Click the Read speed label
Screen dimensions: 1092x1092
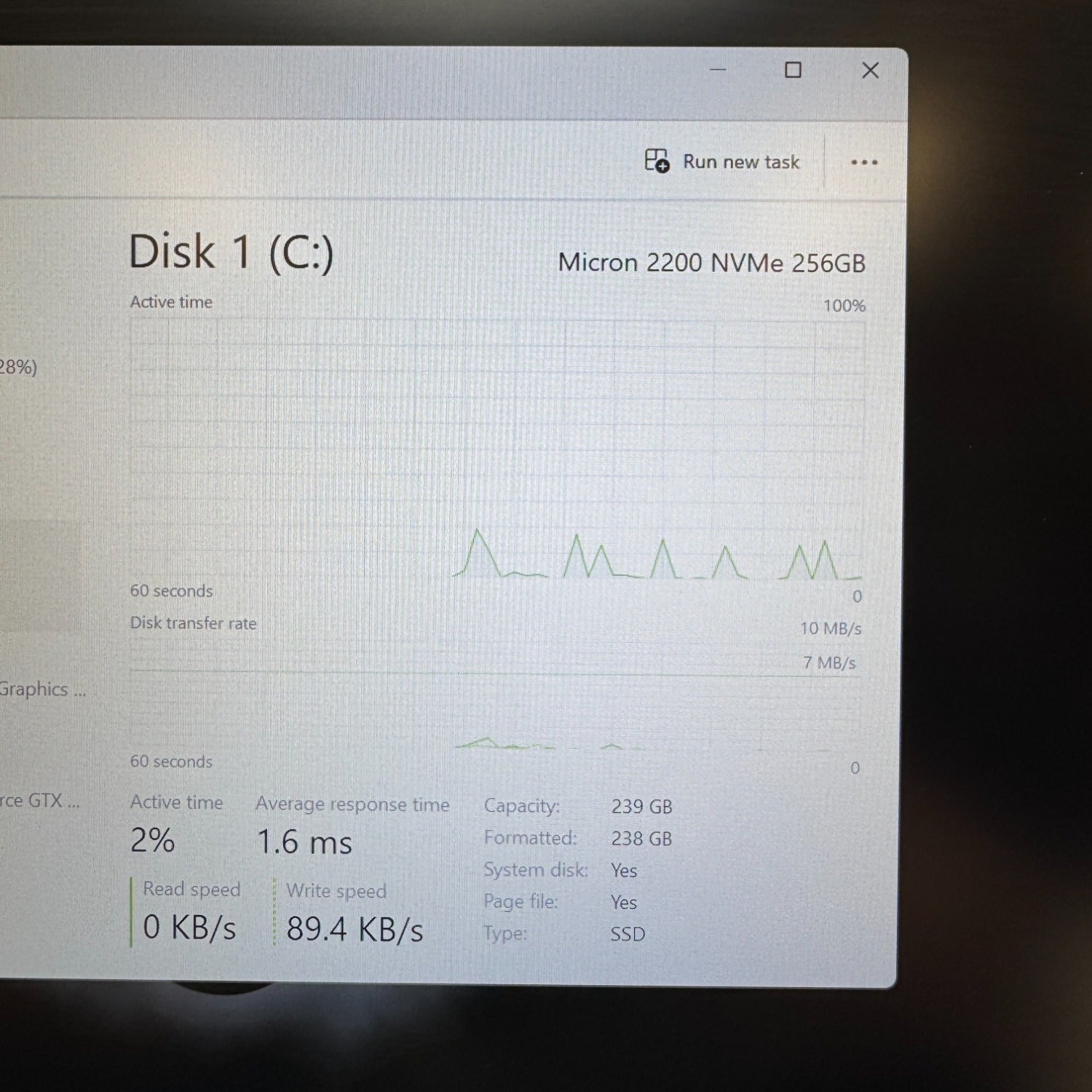[x=191, y=890]
